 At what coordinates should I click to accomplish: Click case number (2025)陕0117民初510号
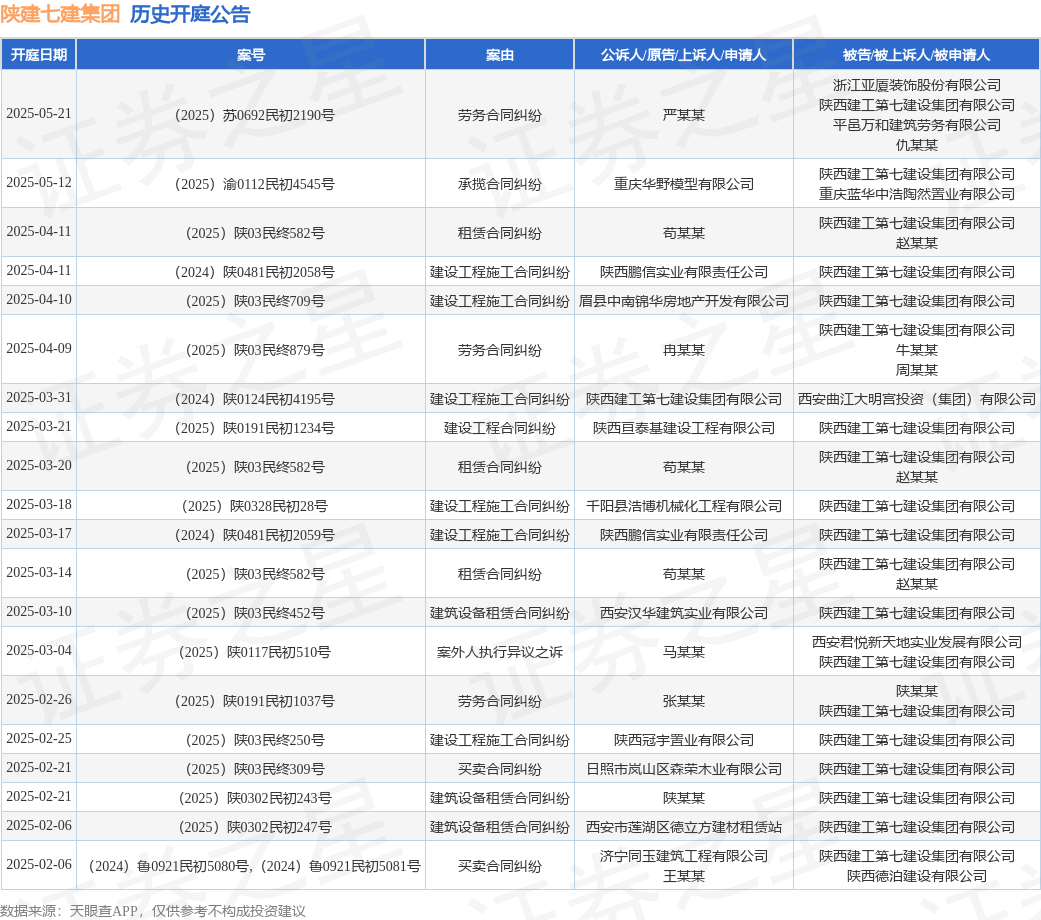click(x=254, y=652)
